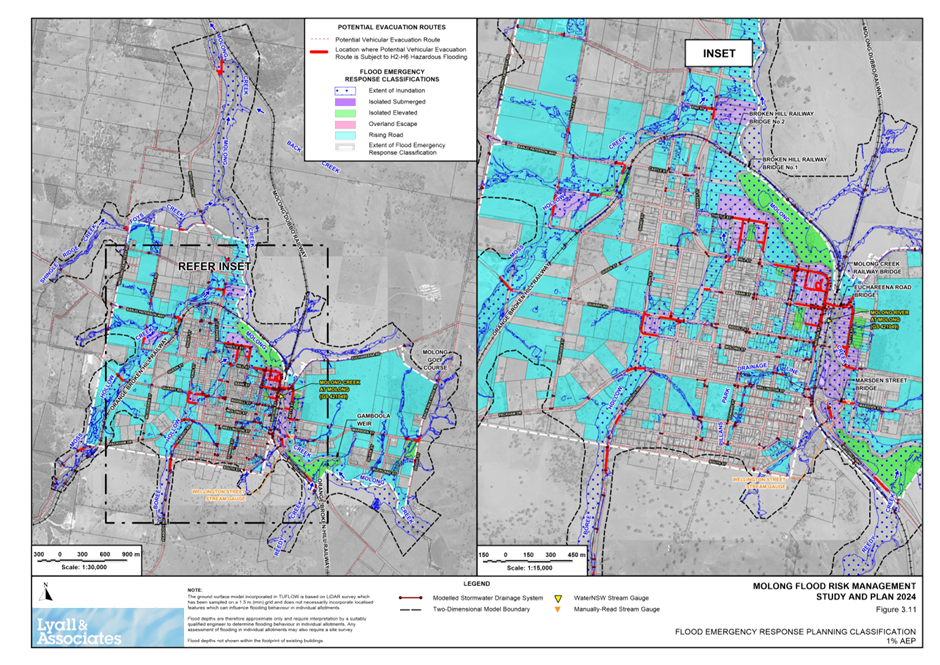Click the 'LEGEND' heading at bottom
Screen dimensions: 940x665
click(x=477, y=583)
